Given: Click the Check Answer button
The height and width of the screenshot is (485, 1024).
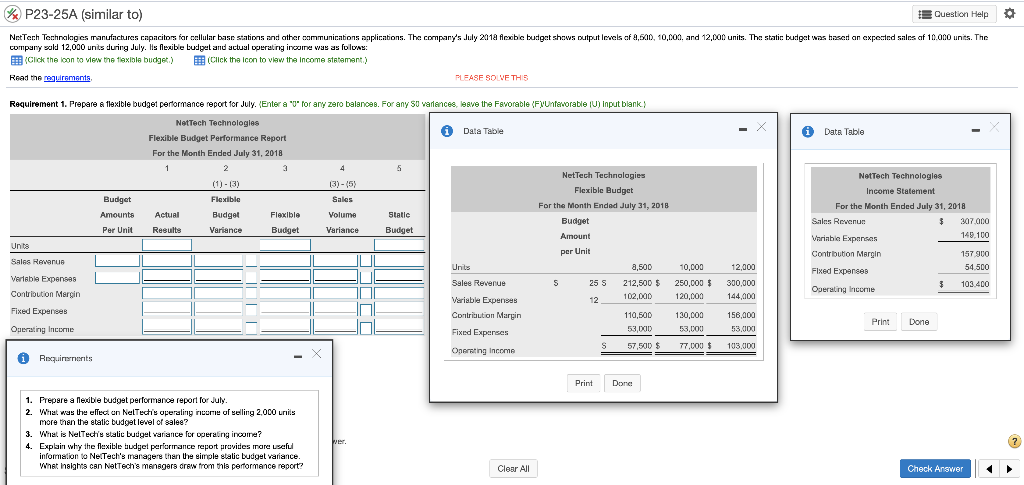Looking at the screenshot, I should pos(935,468).
